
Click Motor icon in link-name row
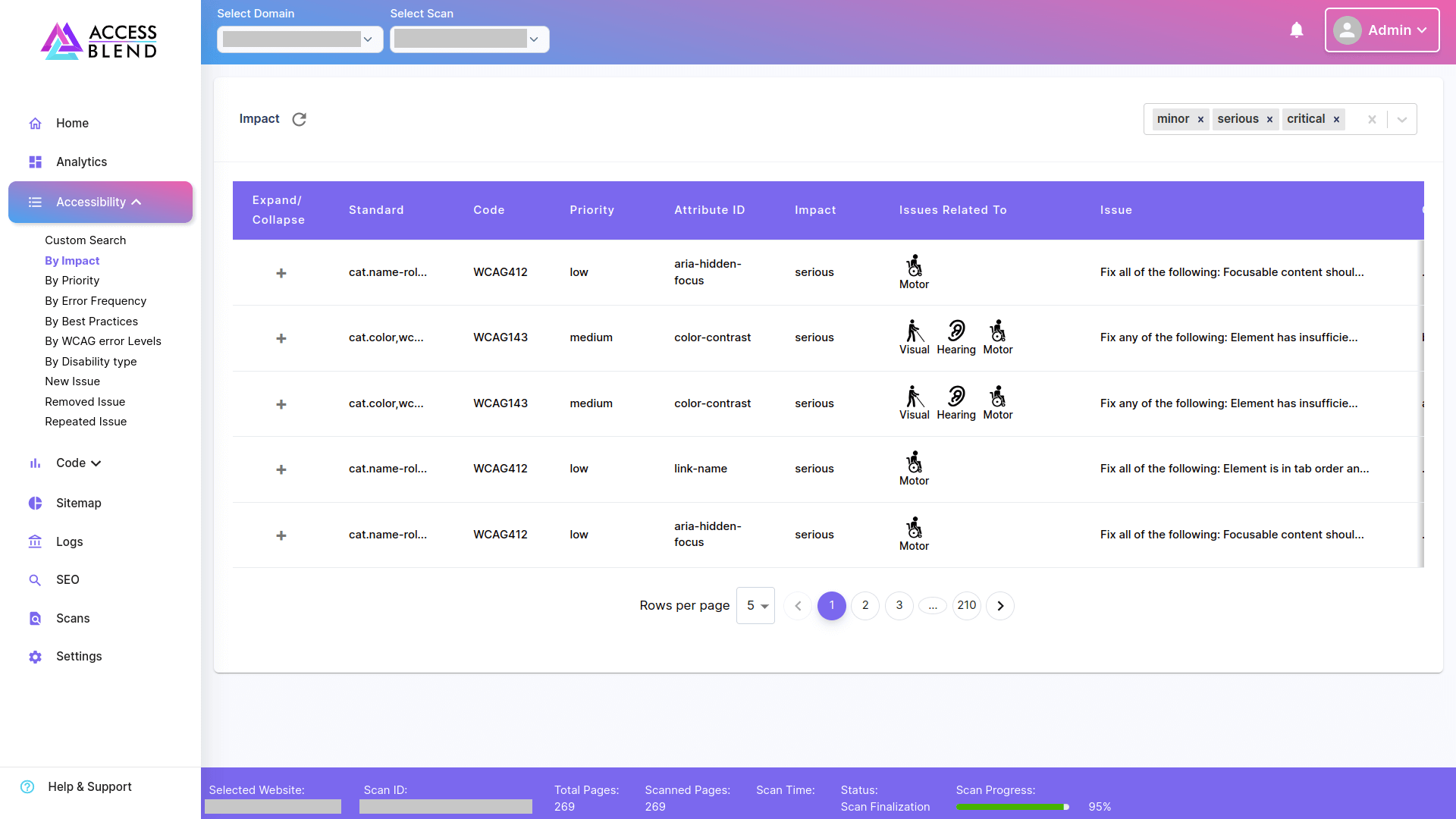914,462
